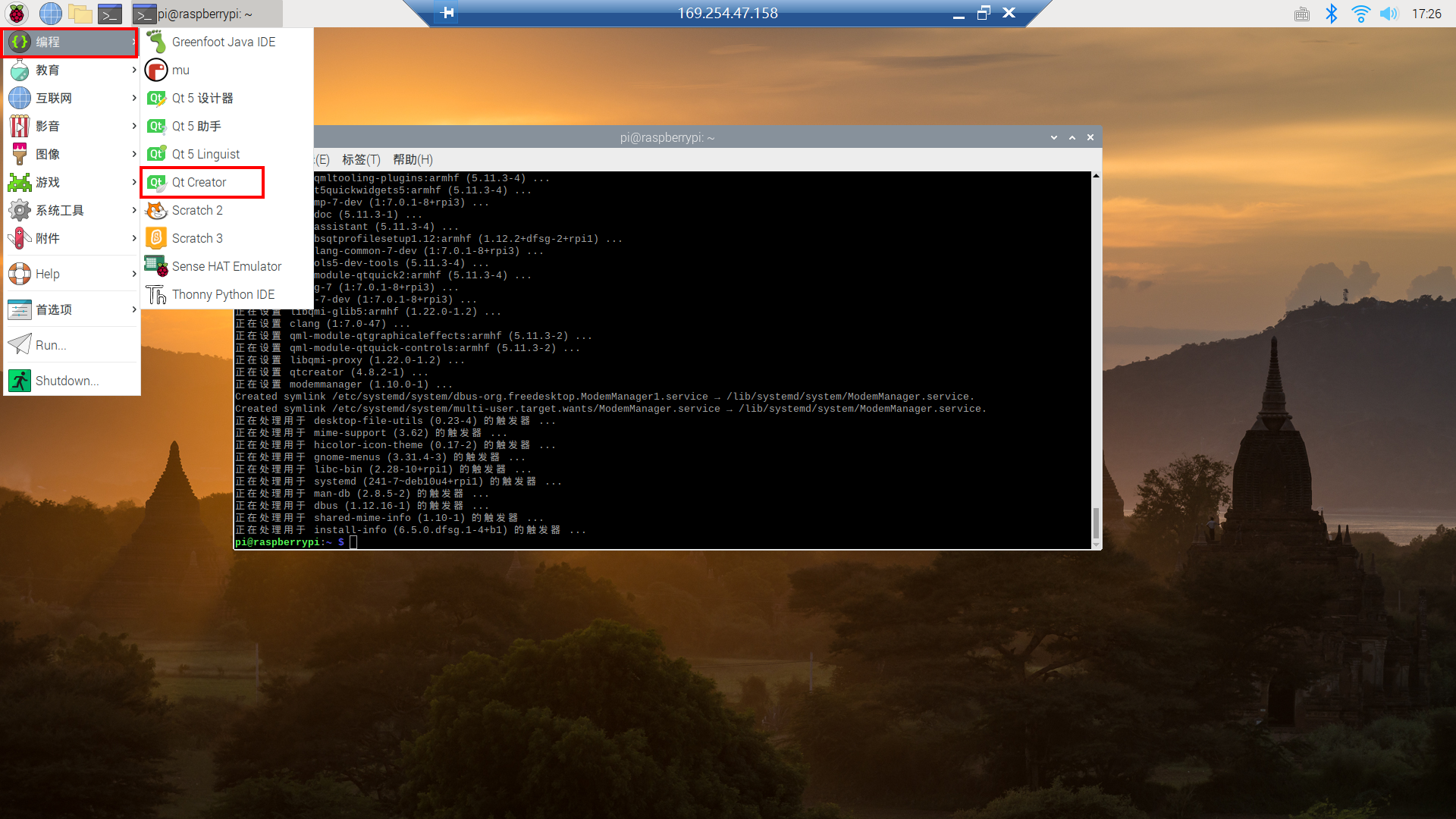The image size is (1456, 819).
Task: Open the 帮助(H) terminal menu
Action: click(x=413, y=159)
